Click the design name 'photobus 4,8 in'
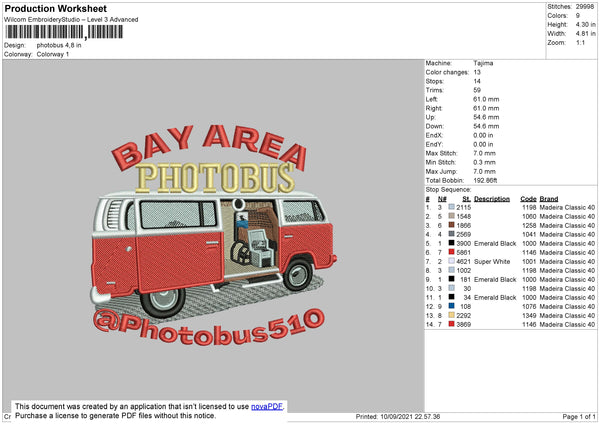This screenshot has width=600, height=424. point(59,45)
